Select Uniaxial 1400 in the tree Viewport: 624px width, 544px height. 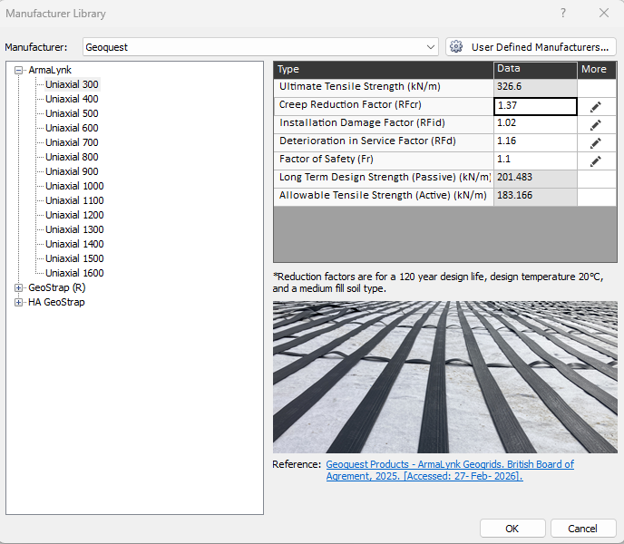[x=74, y=244]
